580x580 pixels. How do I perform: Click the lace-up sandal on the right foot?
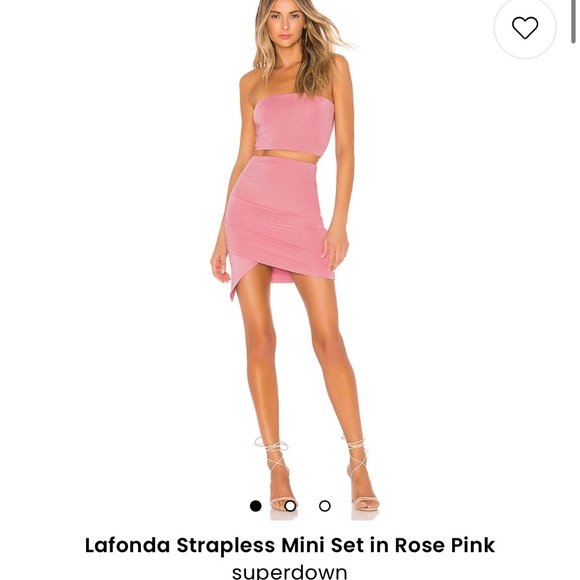tap(361, 473)
